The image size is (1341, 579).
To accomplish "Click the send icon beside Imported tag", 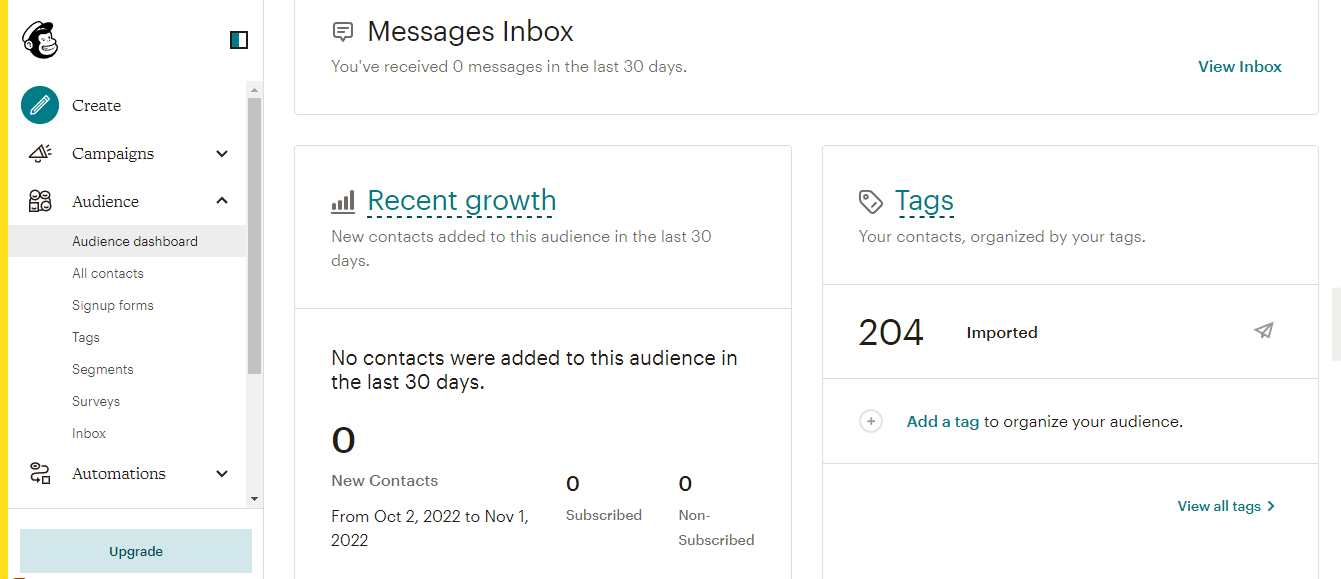I will 1264,331.
